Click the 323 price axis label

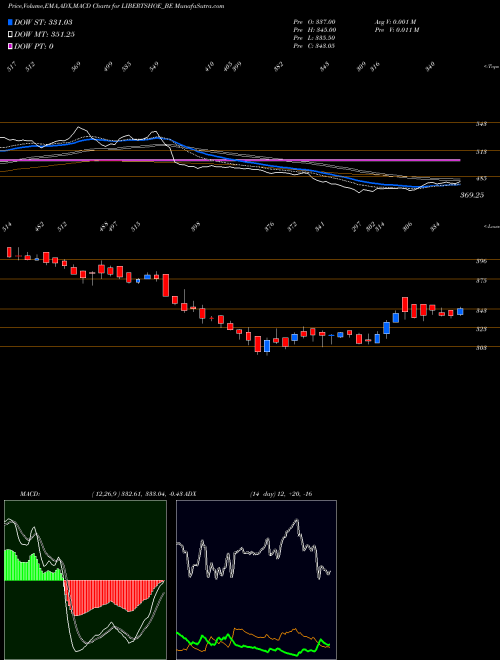[x=482, y=329]
